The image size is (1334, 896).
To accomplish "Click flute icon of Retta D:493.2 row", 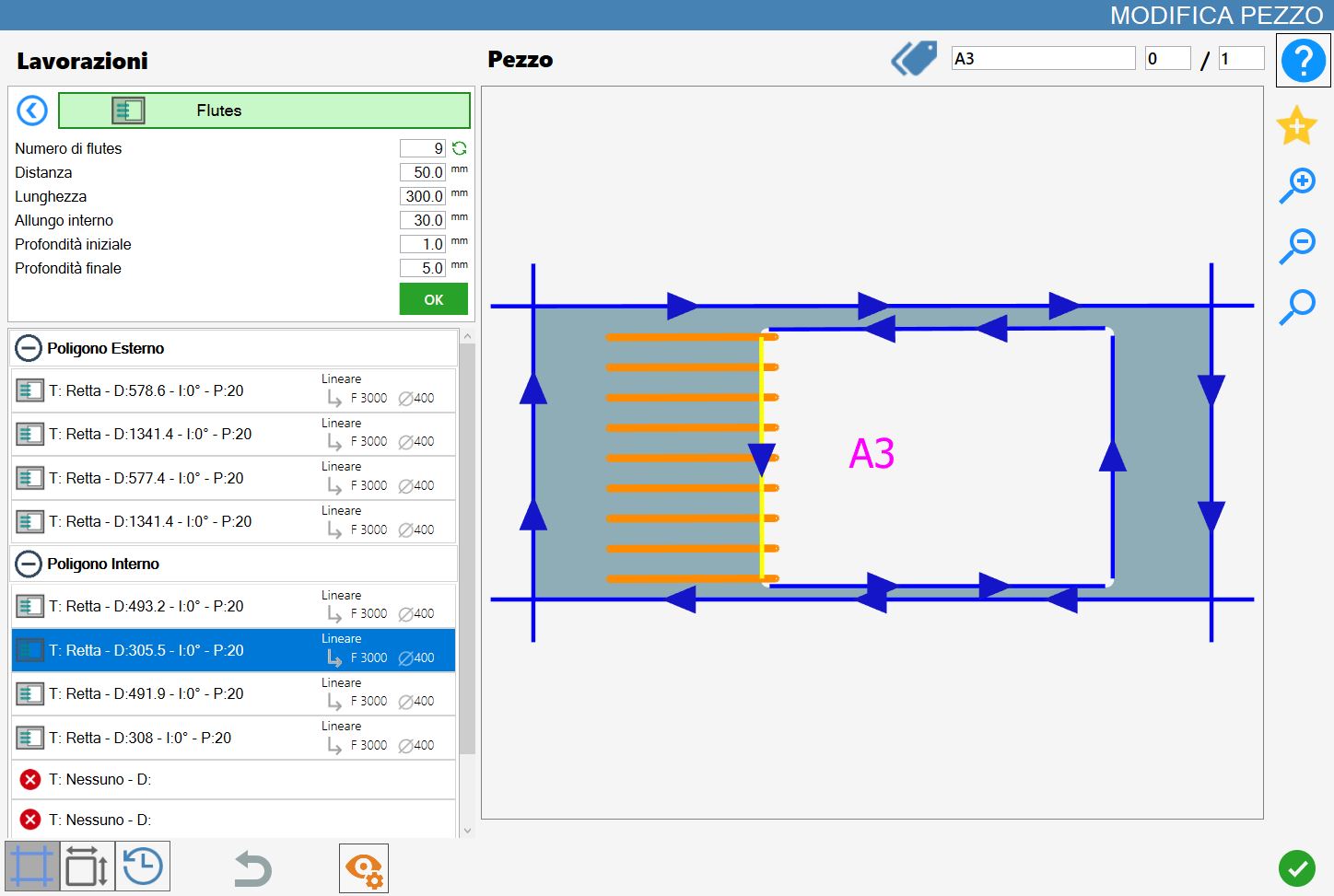I will click(x=29, y=606).
